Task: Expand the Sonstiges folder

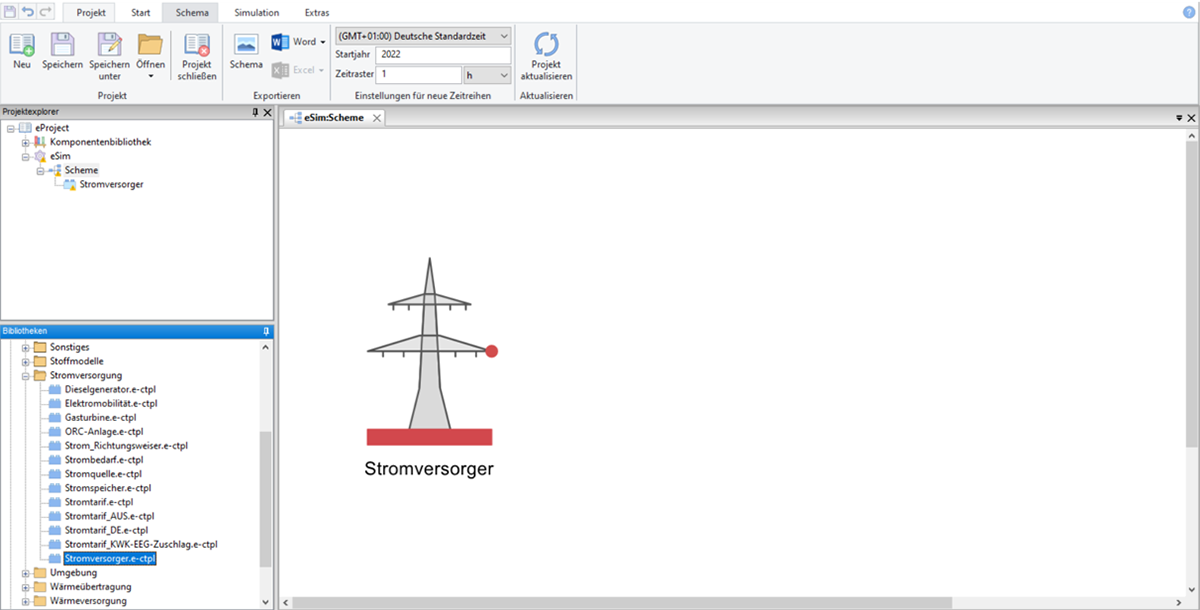Action: pos(26,347)
